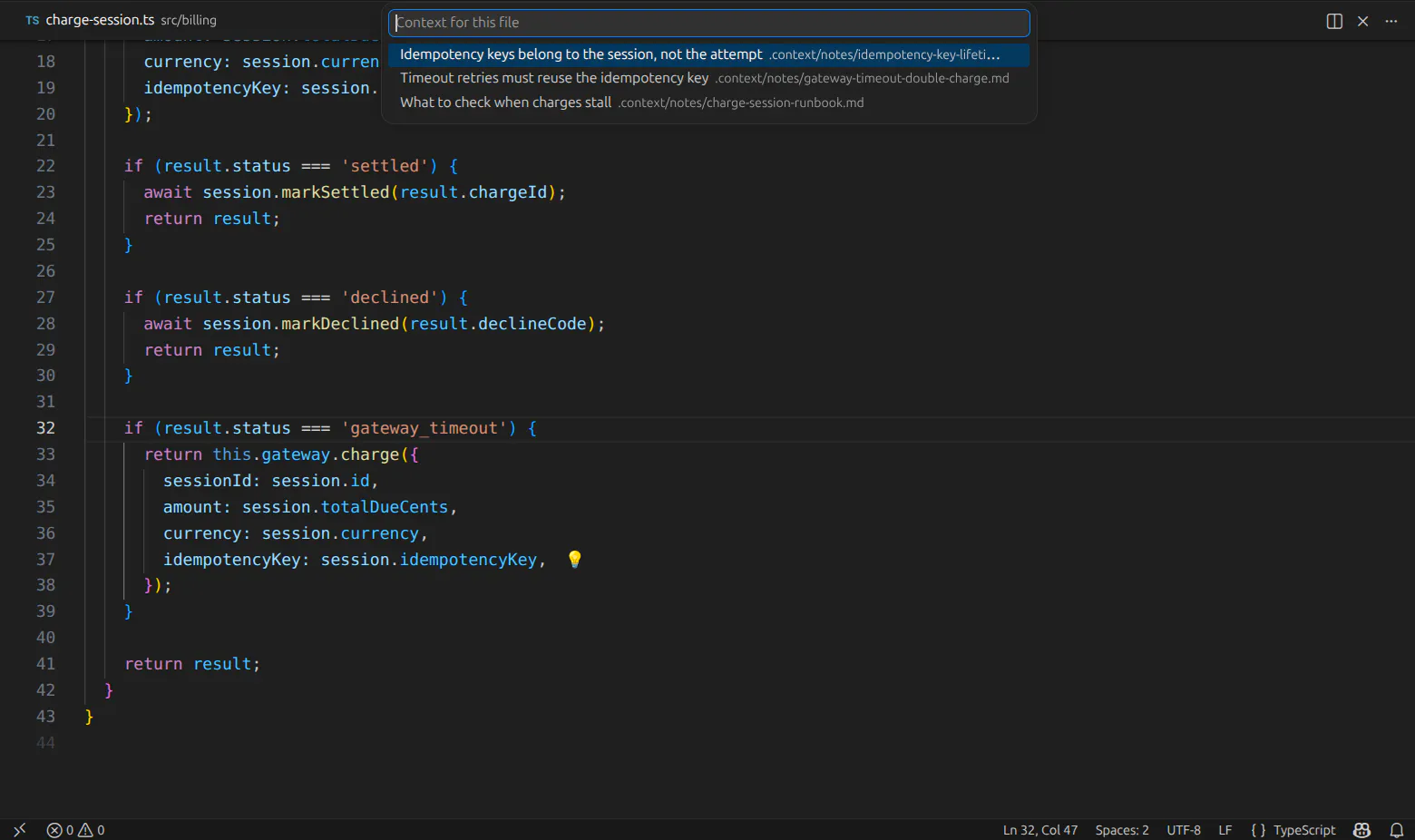Click 'declineCode' on line 28
This screenshot has width=1415, height=840.
532,324
